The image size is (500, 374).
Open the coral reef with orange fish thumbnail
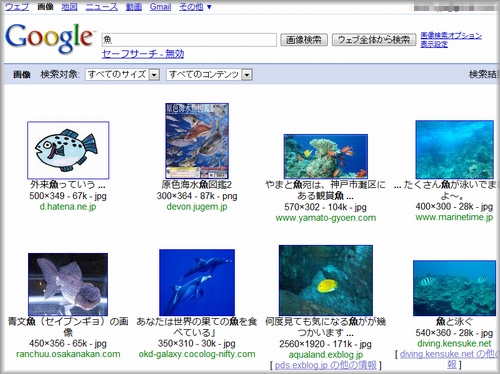coord(326,156)
